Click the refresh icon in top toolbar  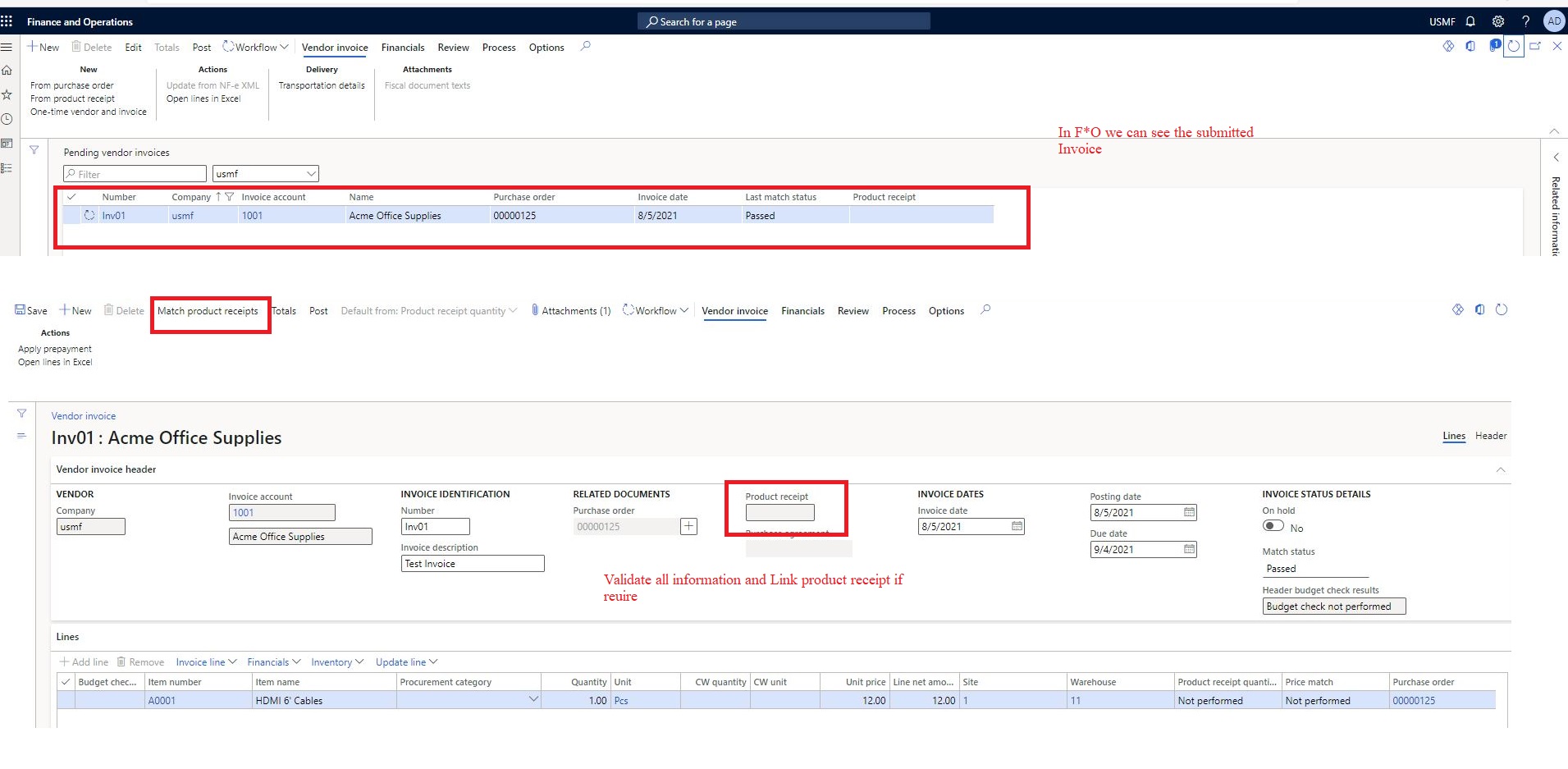(1514, 47)
